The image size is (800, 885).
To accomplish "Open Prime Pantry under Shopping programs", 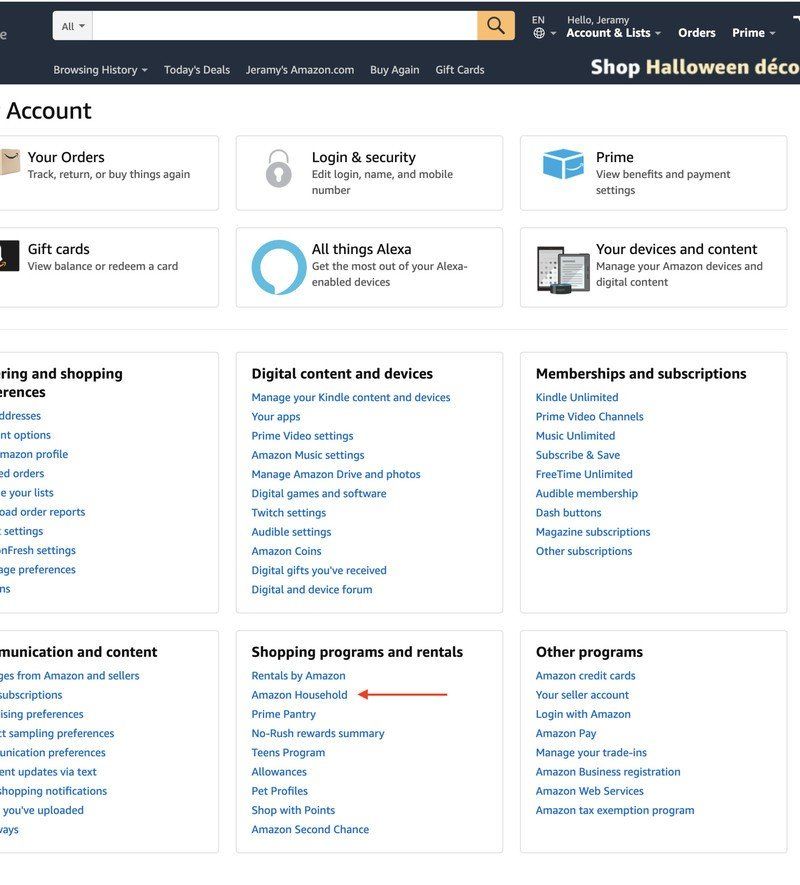I will click(283, 713).
